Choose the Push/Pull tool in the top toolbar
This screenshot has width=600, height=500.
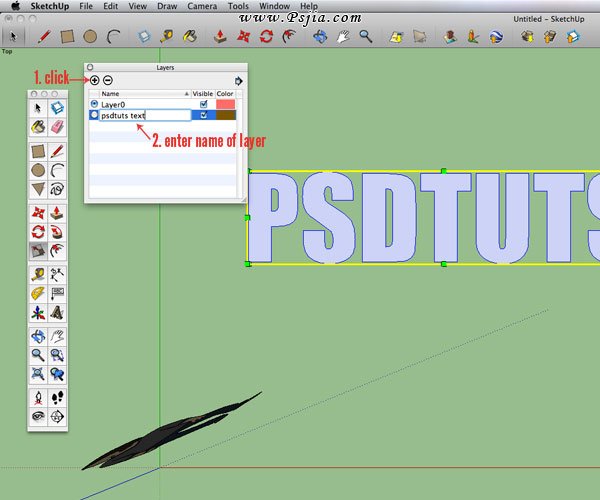220,37
